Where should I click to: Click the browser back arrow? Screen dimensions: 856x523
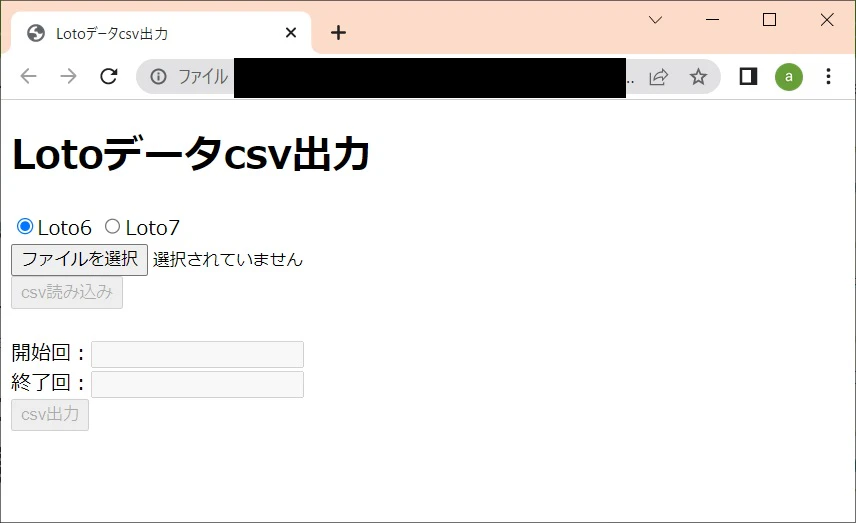28,76
